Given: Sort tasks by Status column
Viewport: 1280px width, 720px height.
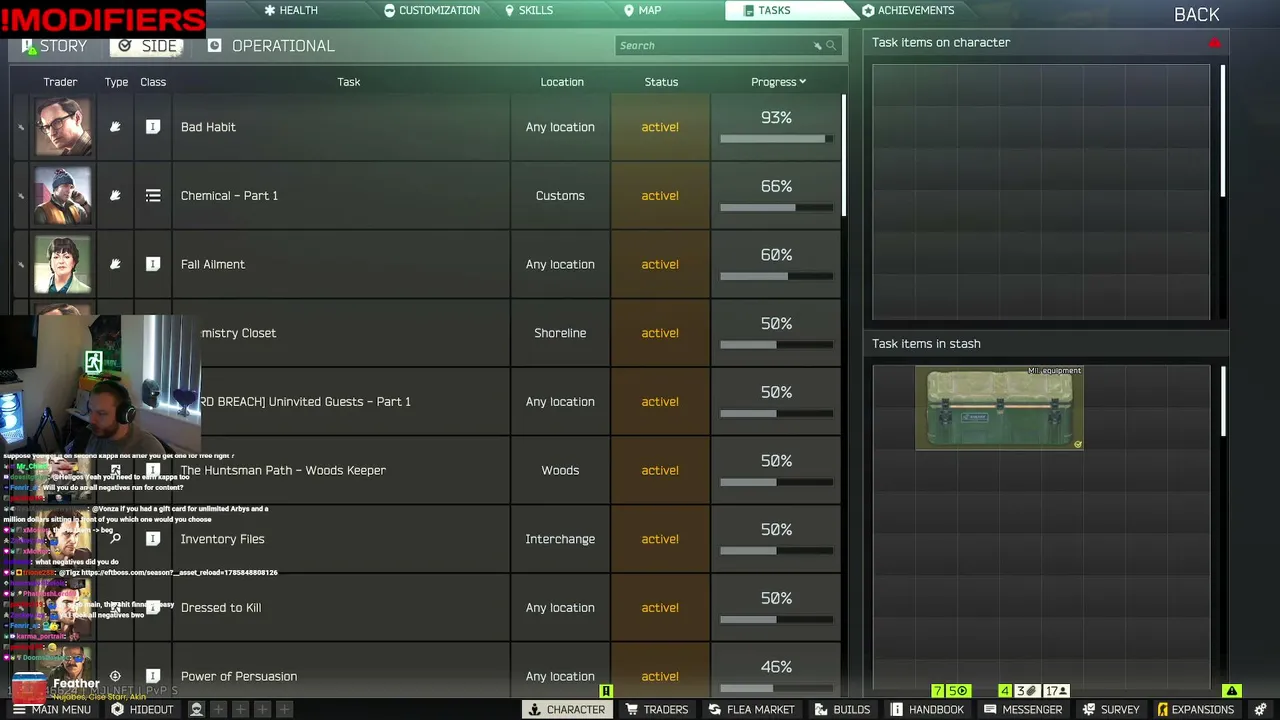Looking at the screenshot, I should 661,82.
